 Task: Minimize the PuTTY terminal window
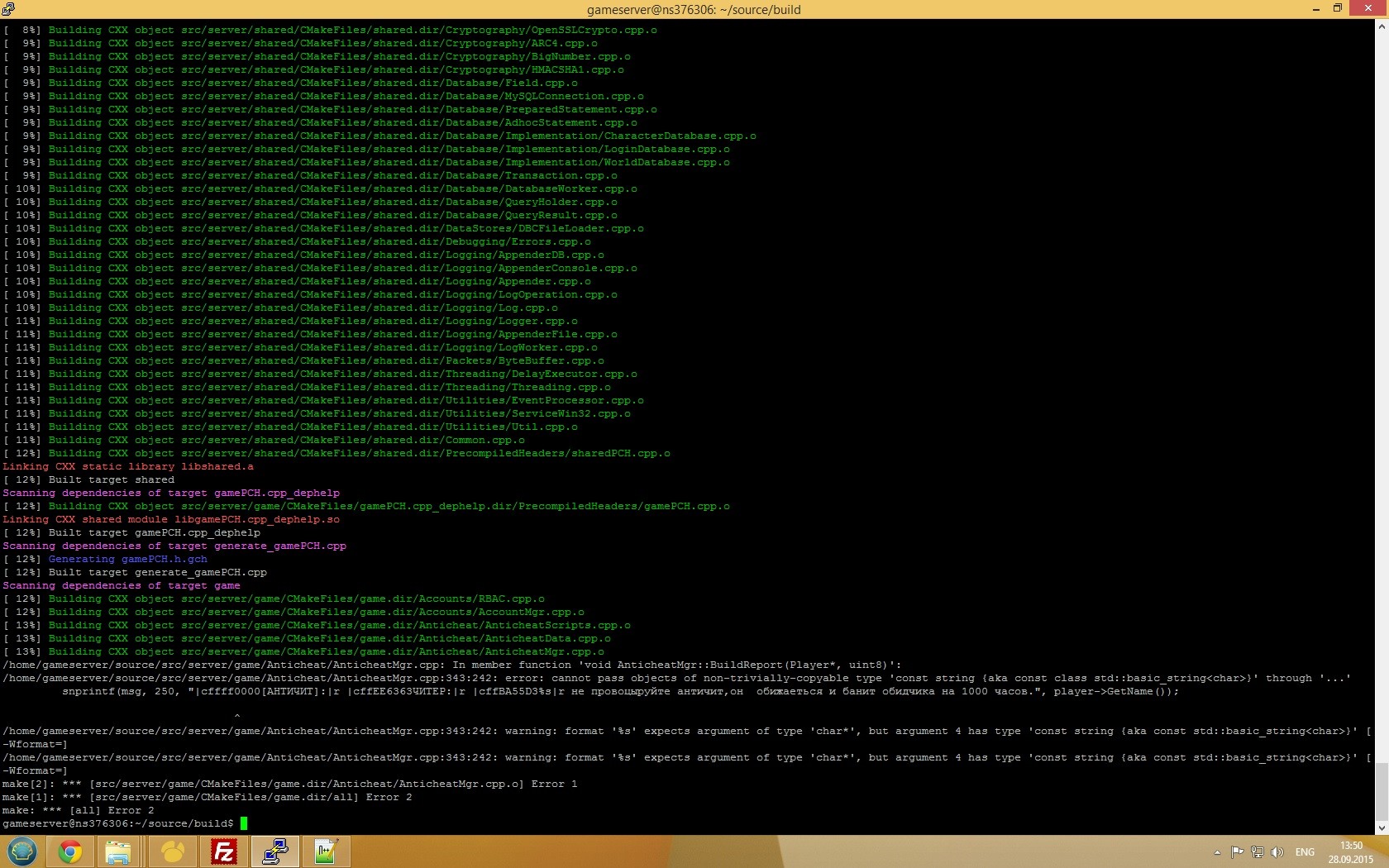point(1315,9)
